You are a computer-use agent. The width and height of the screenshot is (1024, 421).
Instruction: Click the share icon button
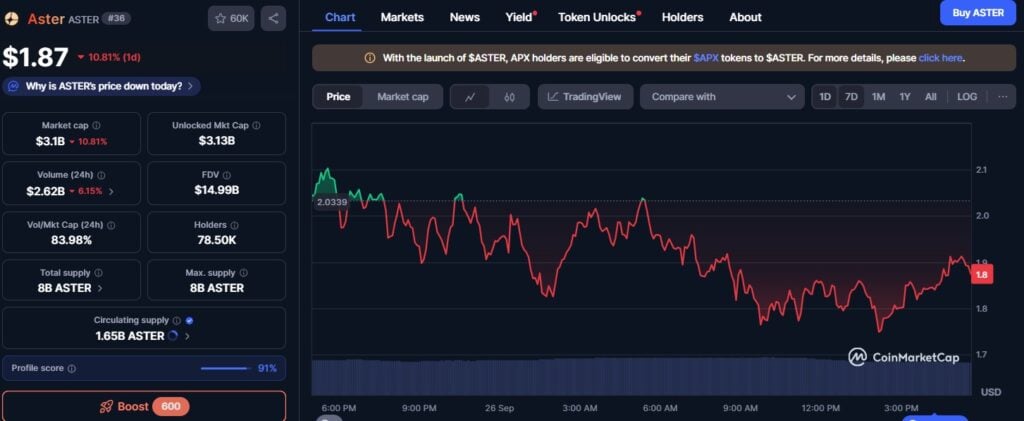(x=273, y=18)
